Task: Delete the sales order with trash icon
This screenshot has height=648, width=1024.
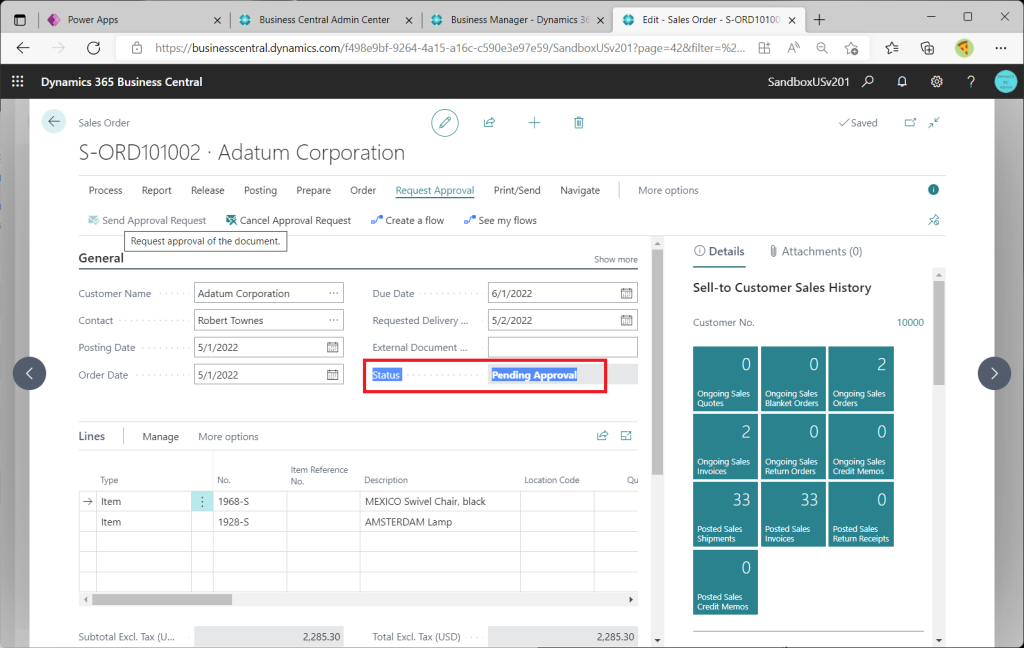Action: pos(579,123)
